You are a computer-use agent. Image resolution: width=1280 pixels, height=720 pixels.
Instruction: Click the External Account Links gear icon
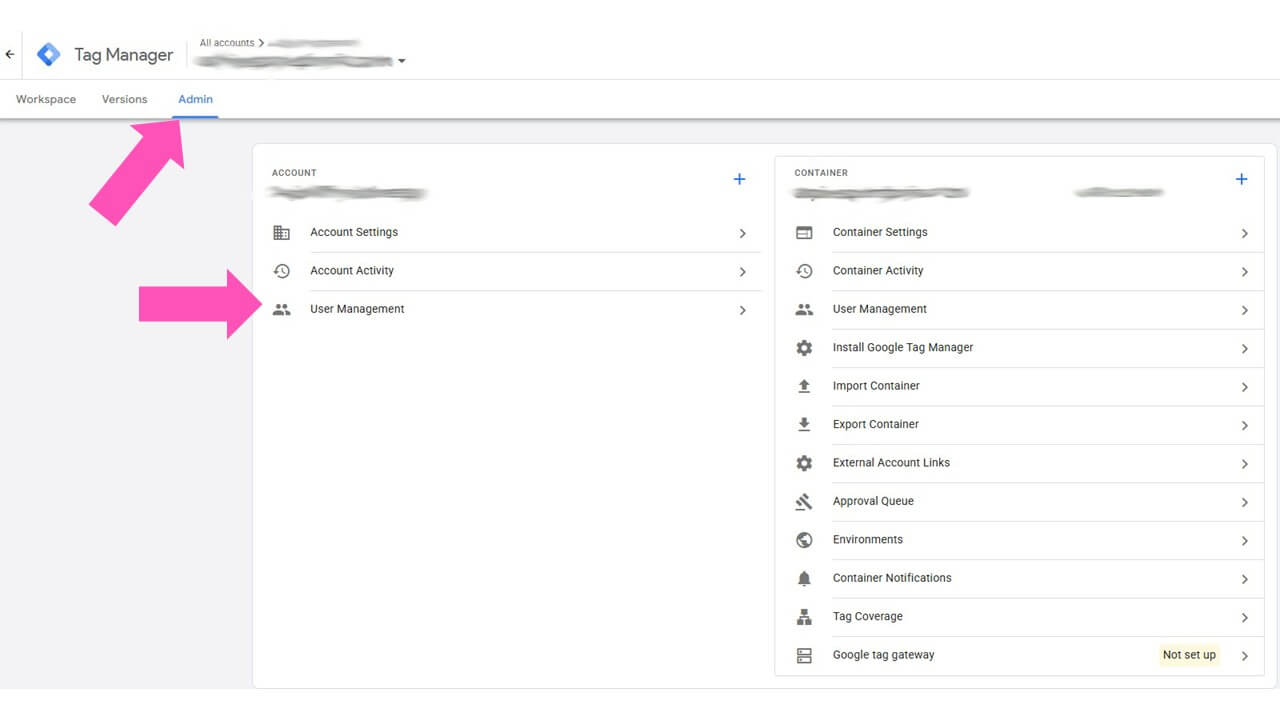[804, 463]
